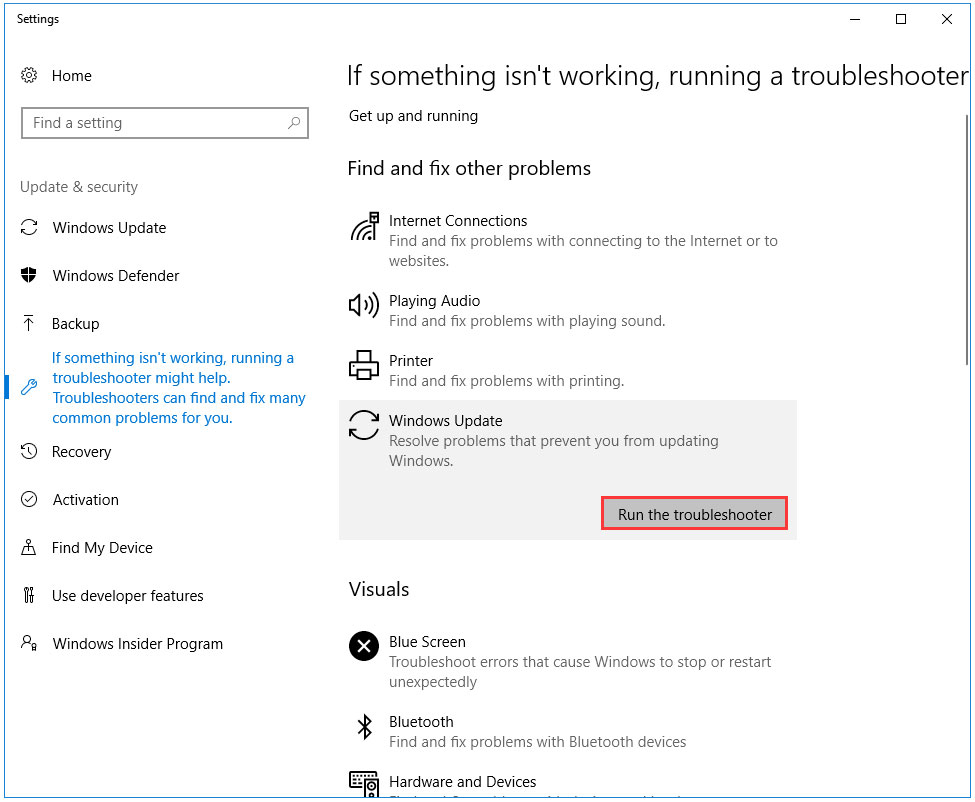Run the troubleshooter for Windows Update
The image size is (975, 802).
(x=695, y=514)
